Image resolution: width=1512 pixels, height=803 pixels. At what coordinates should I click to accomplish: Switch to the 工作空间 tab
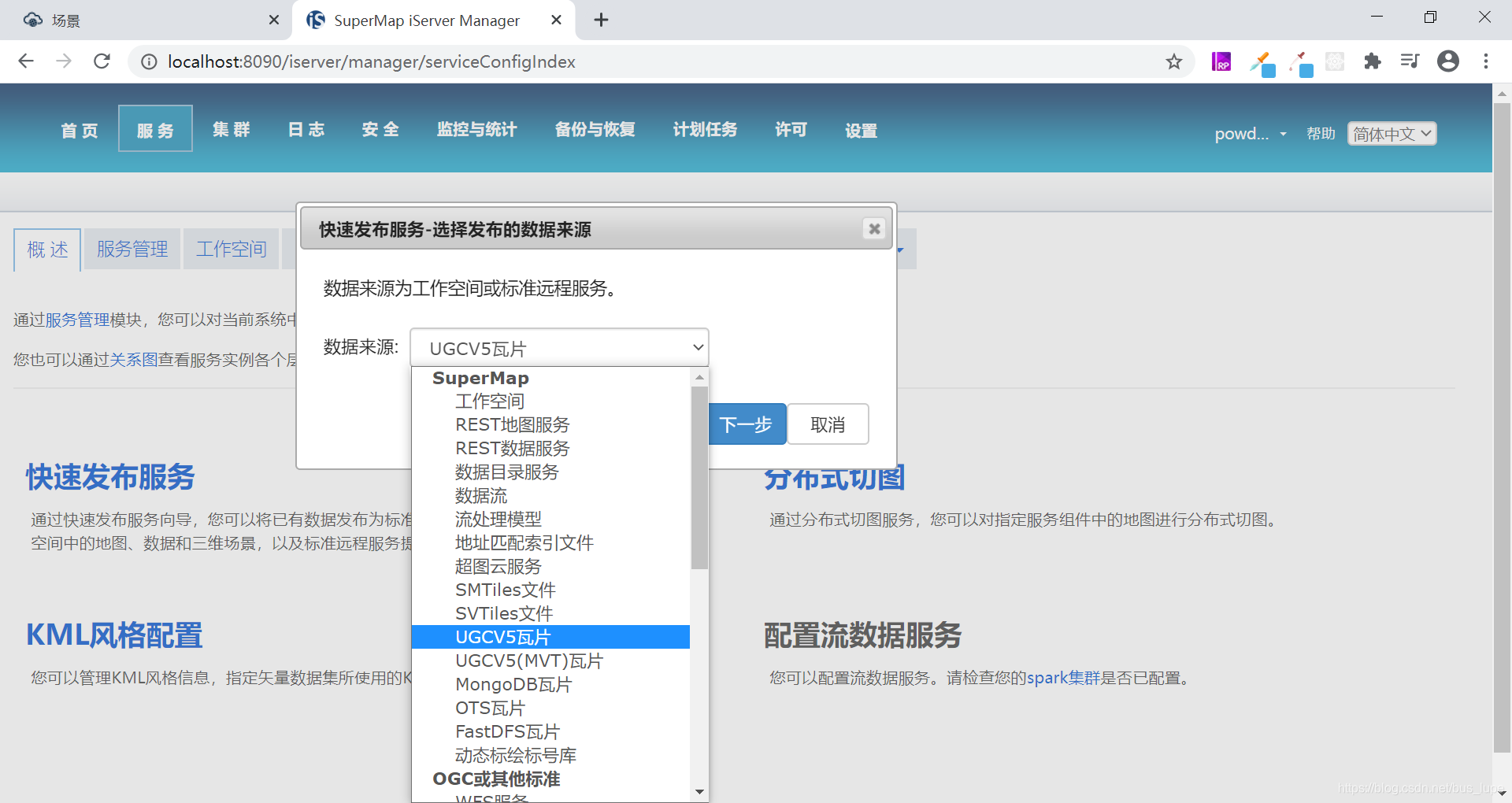point(231,250)
